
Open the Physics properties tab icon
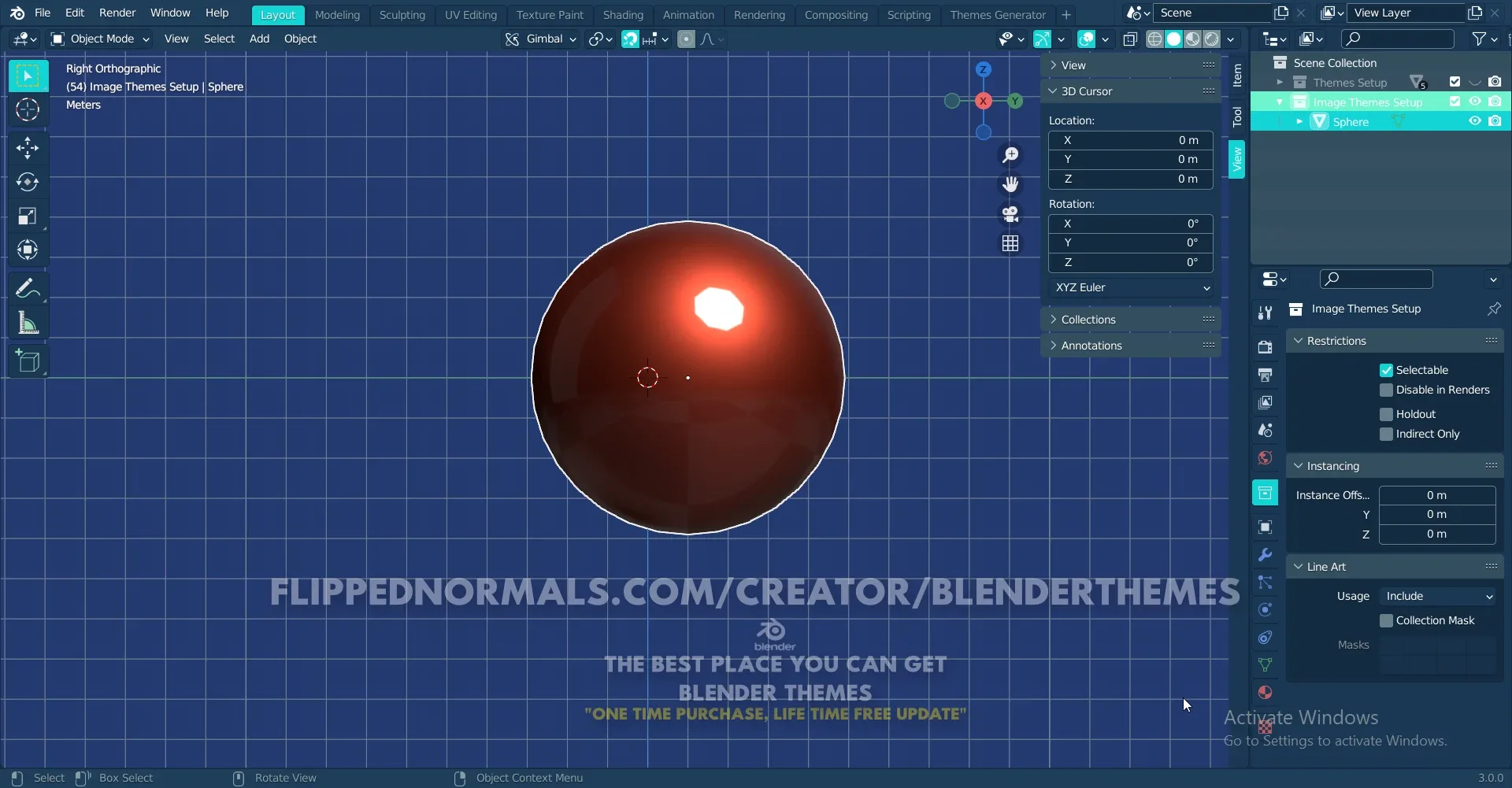coord(1265,609)
